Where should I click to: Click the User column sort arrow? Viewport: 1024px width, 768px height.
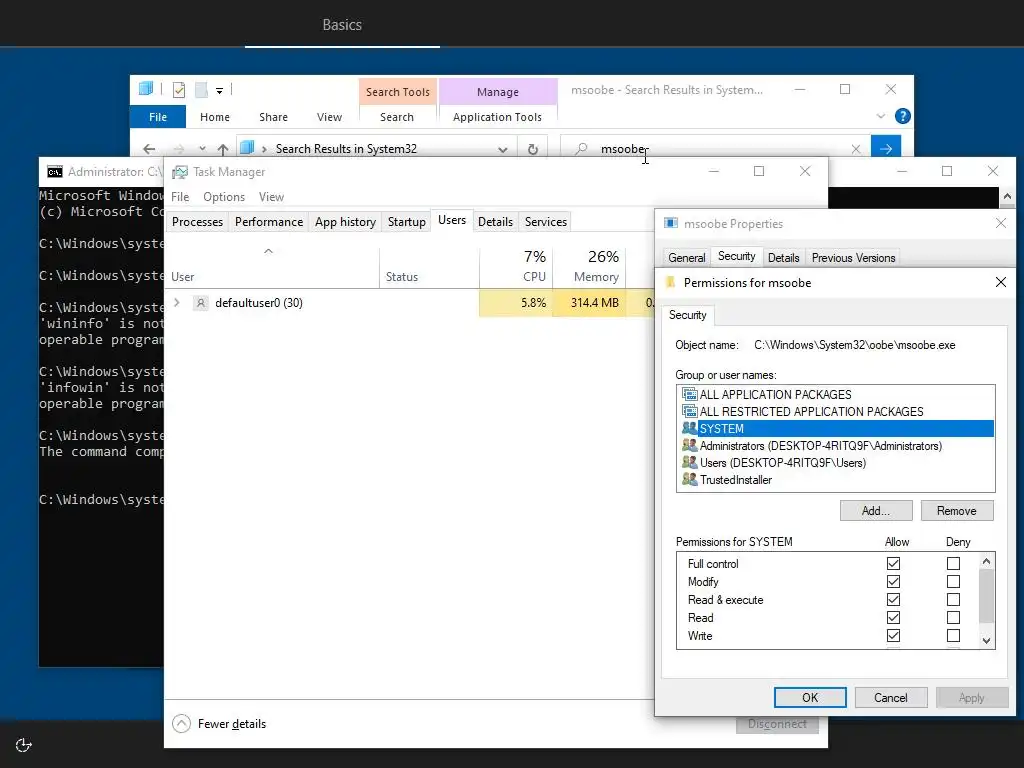pyautogui.click(x=268, y=251)
